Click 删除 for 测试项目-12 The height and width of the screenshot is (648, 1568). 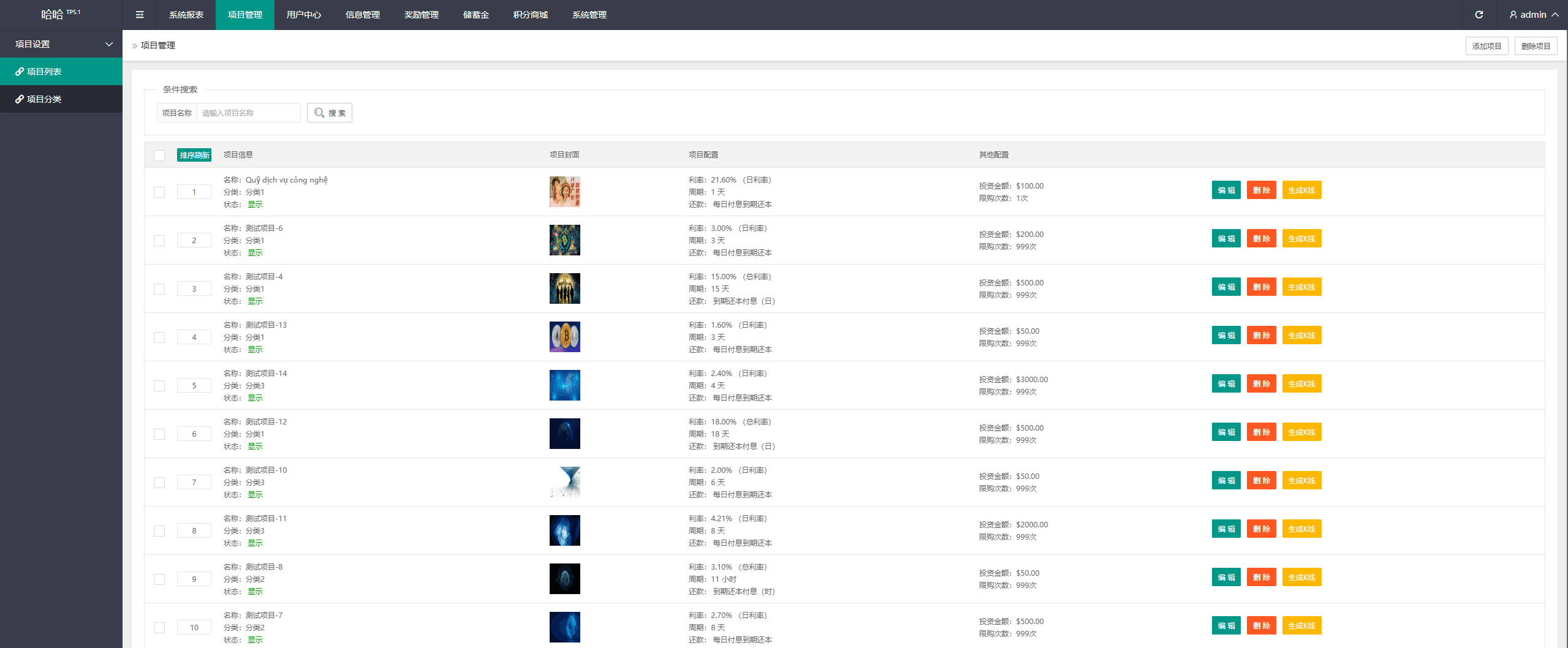click(1262, 432)
